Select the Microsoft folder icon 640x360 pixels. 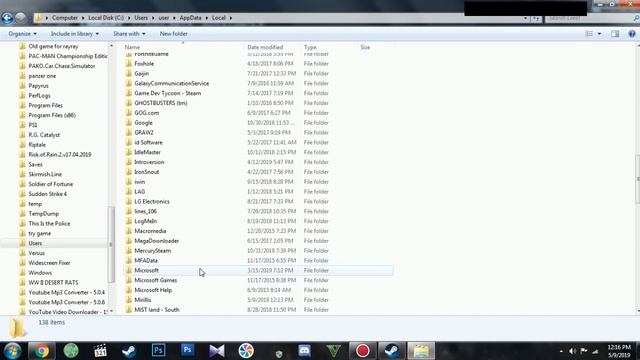129,270
